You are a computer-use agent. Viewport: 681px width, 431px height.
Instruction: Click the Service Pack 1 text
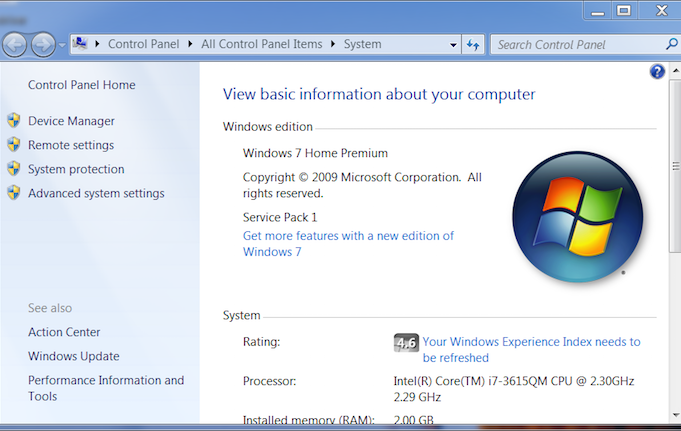(280, 217)
